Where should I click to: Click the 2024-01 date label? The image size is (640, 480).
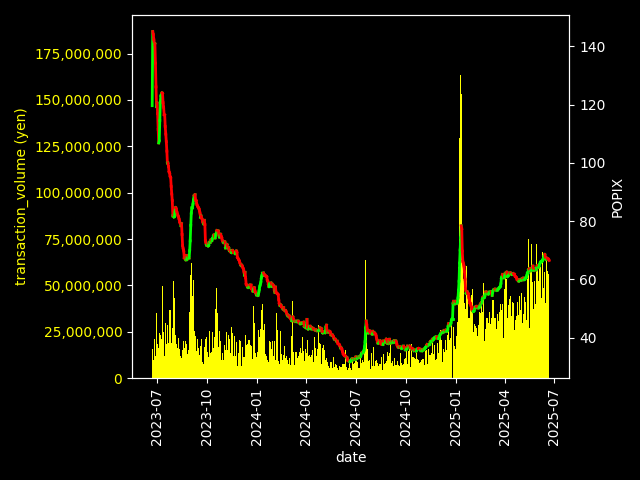pos(256,418)
